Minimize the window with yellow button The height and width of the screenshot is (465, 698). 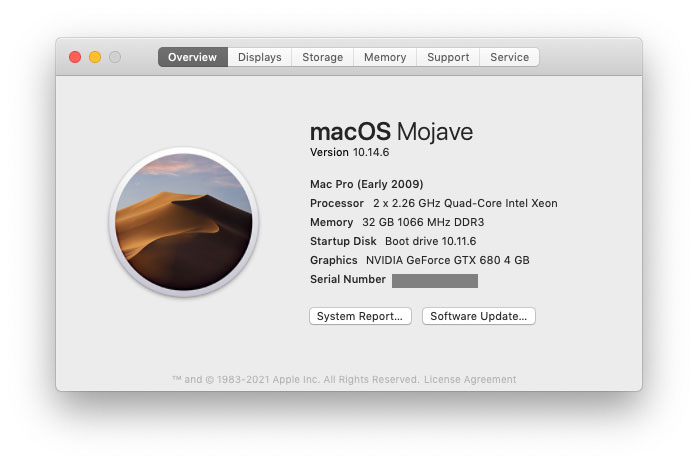95,57
